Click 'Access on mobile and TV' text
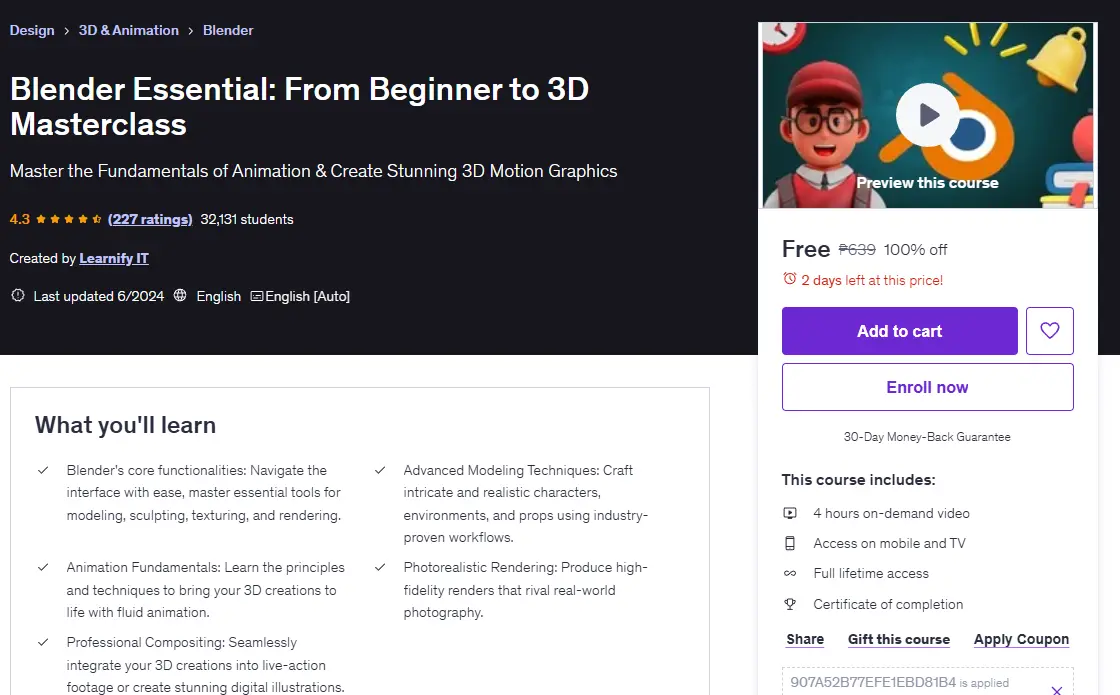Image resolution: width=1120 pixels, height=695 pixels. pos(889,543)
